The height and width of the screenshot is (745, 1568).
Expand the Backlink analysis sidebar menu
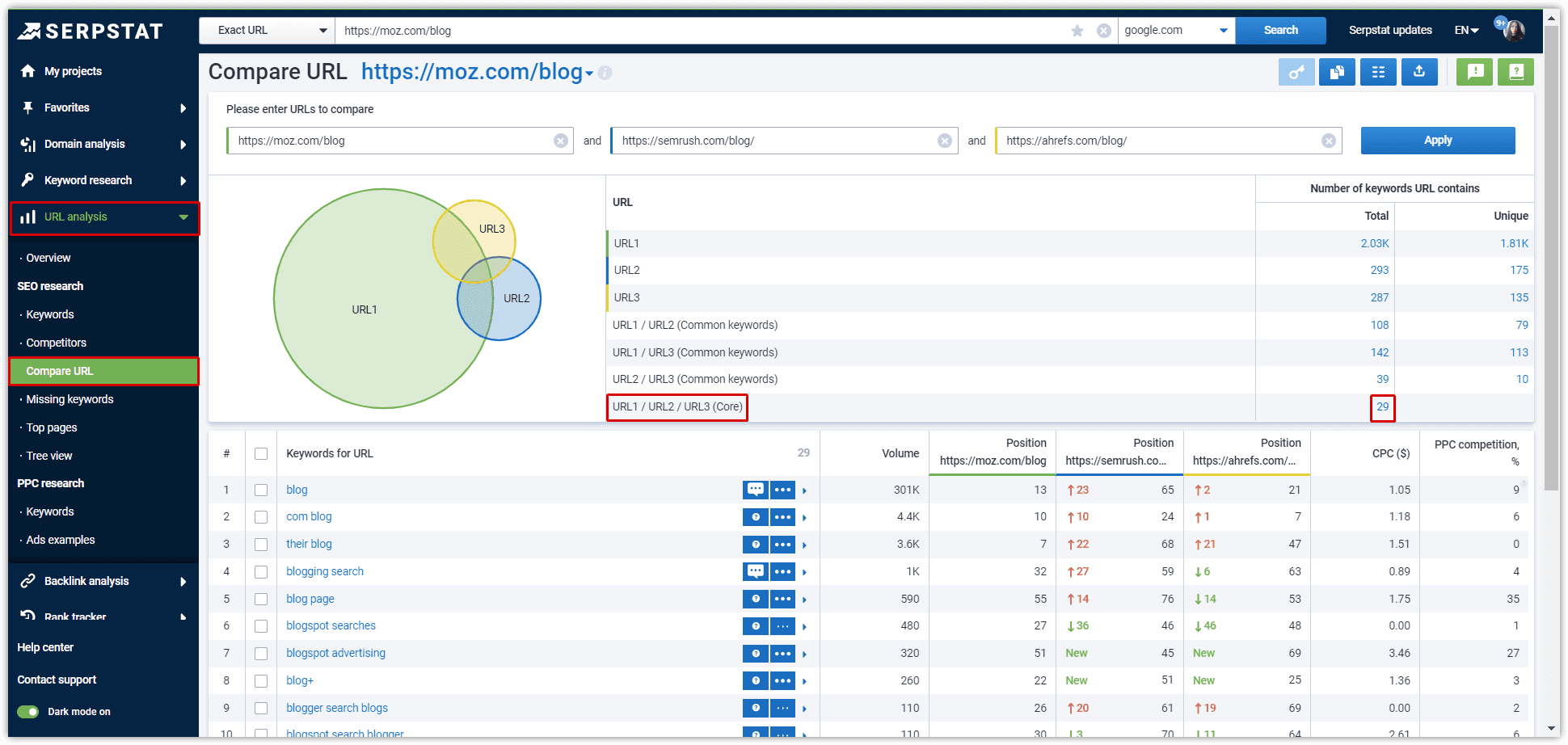pyautogui.click(x=103, y=581)
